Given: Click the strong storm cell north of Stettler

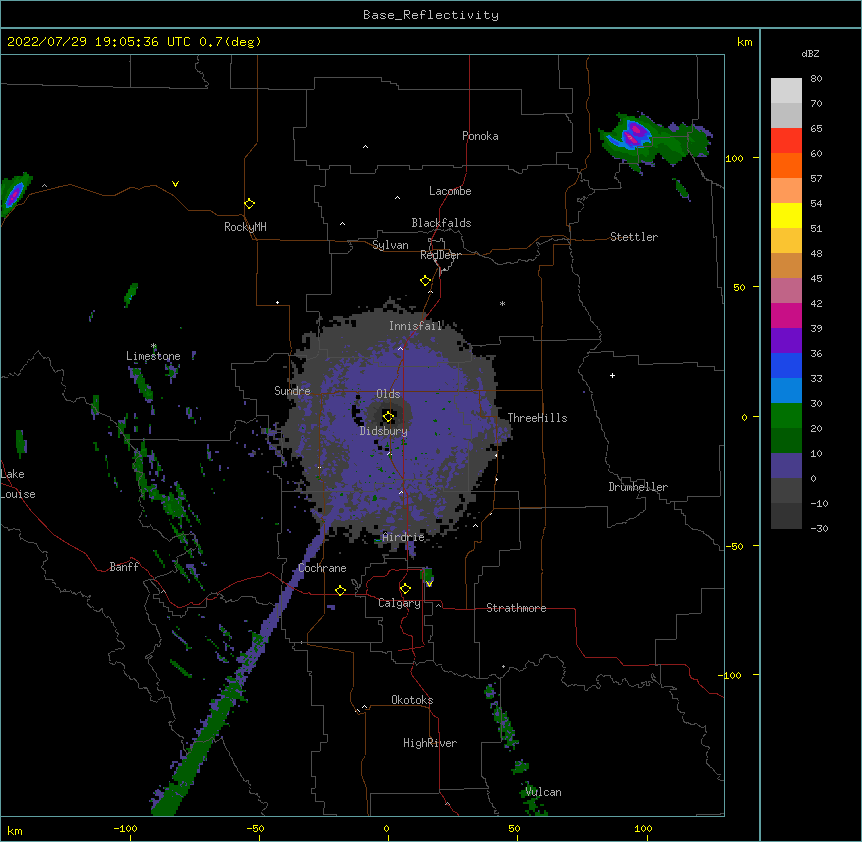Looking at the screenshot, I should 635,135.
